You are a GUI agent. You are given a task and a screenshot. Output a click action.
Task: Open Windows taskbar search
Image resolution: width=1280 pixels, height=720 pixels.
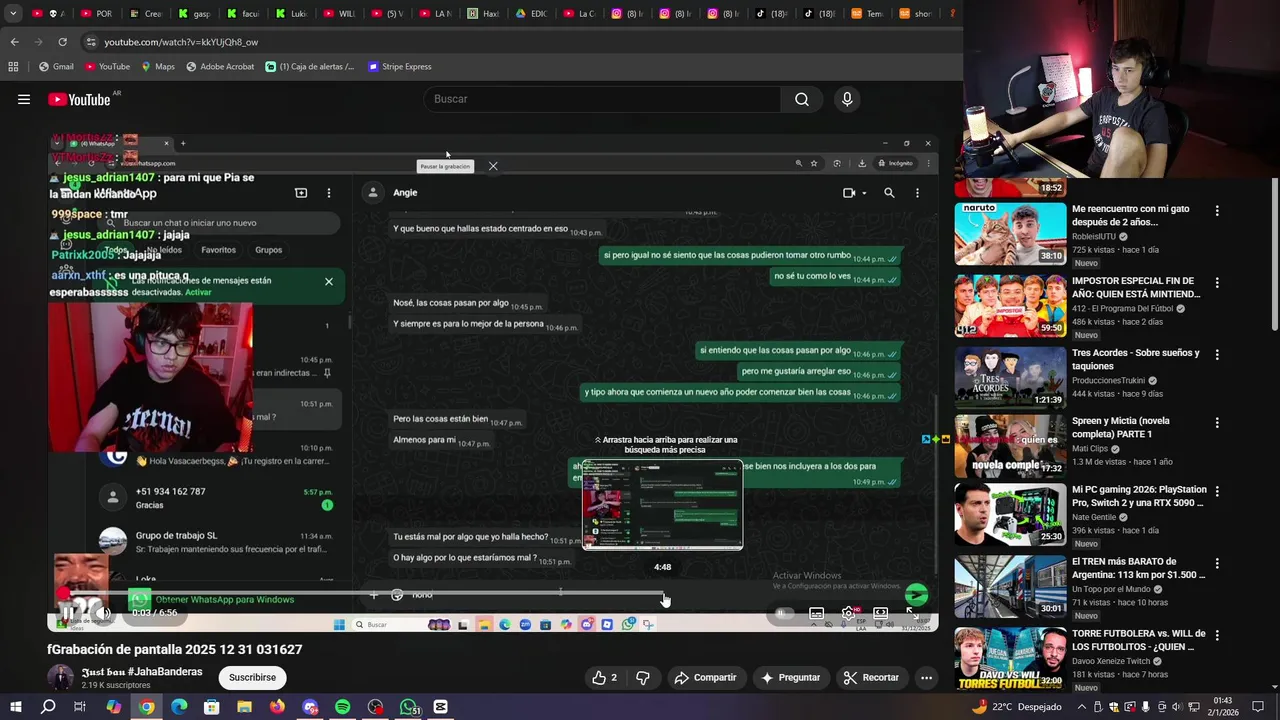pyautogui.click(x=48, y=707)
